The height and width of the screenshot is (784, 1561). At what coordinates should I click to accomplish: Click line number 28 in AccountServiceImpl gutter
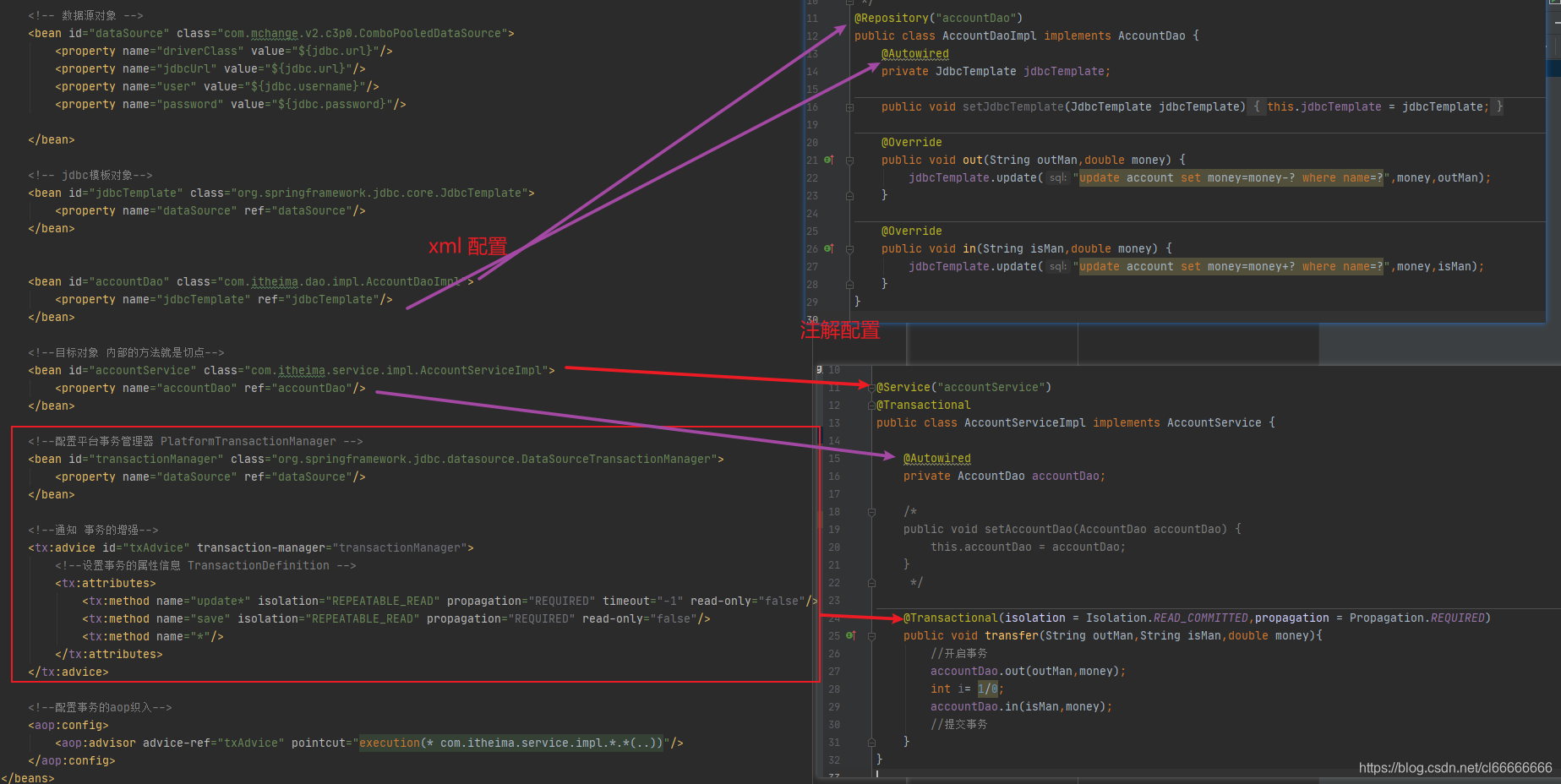(x=834, y=689)
